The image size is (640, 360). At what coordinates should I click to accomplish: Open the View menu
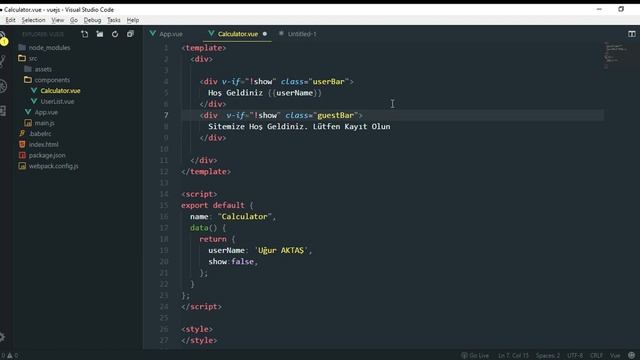tap(58, 20)
